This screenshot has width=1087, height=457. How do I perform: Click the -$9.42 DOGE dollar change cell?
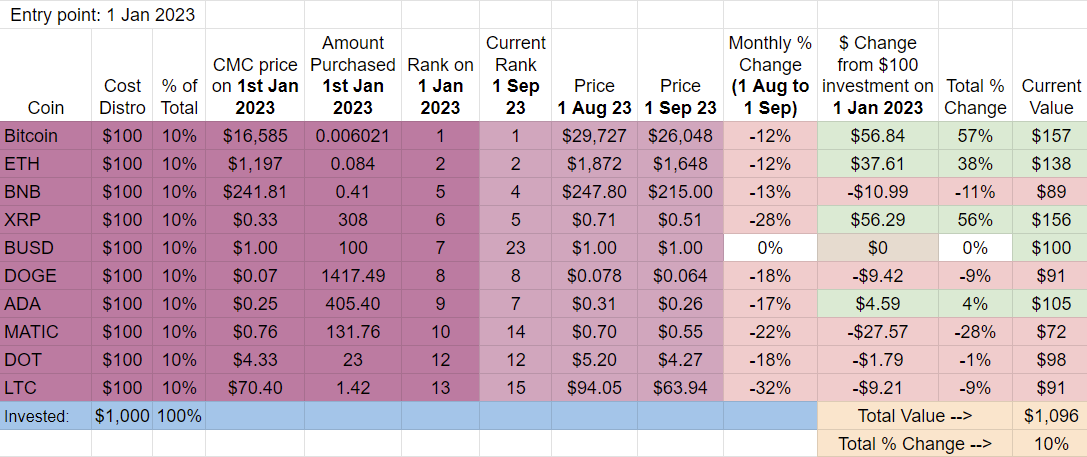pos(878,275)
